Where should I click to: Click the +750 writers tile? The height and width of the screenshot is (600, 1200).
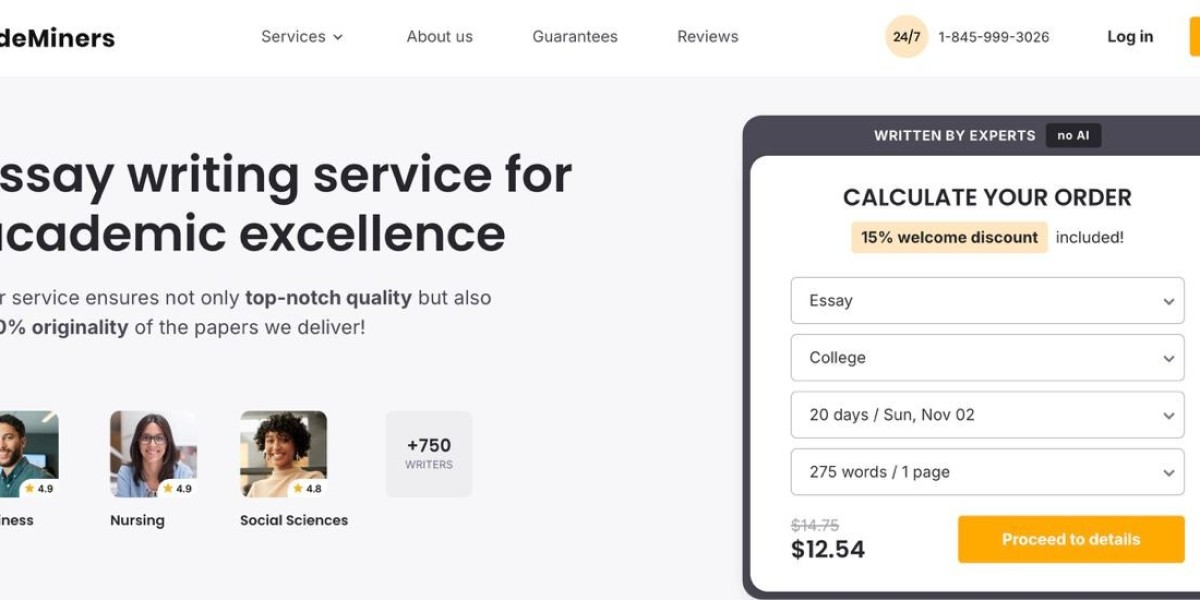point(429,453)
